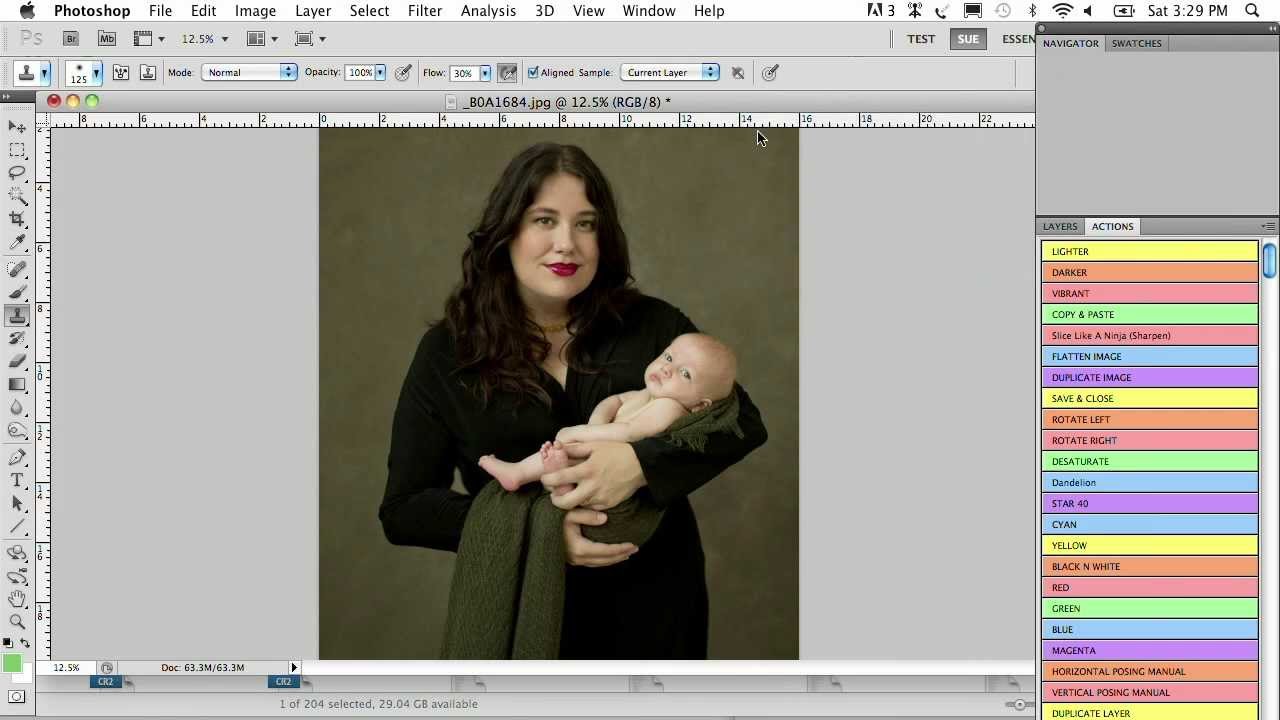
Task: Open the blending Mode dropdown set to Normal
Action: coord(249,72)
